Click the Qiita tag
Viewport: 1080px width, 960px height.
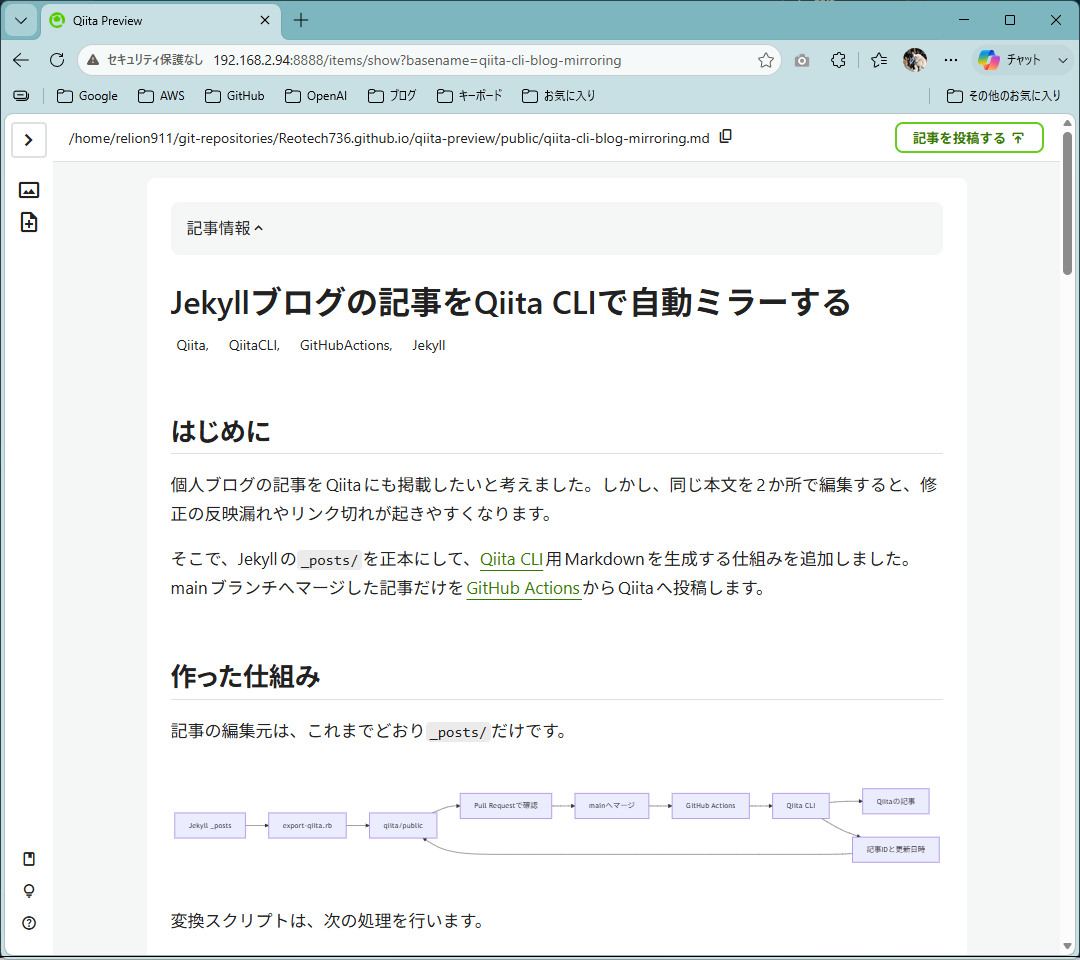192,346
